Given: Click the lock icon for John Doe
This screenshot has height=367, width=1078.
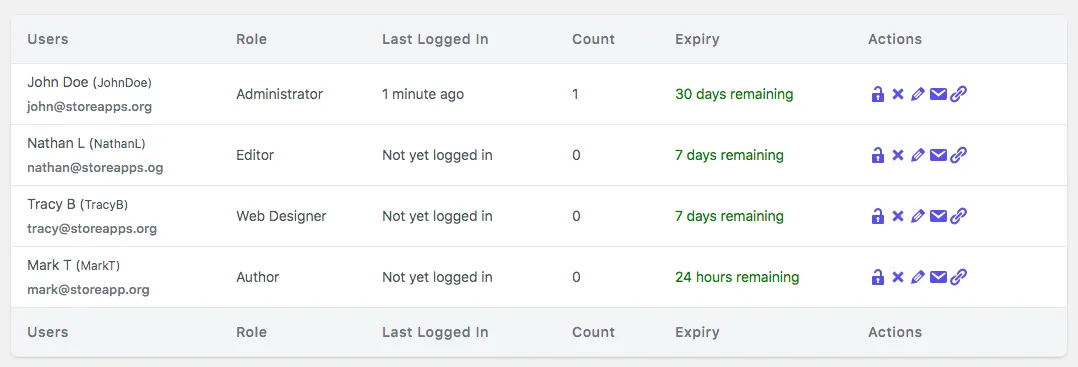Looking at the screenshot, I should coord(877,94).
